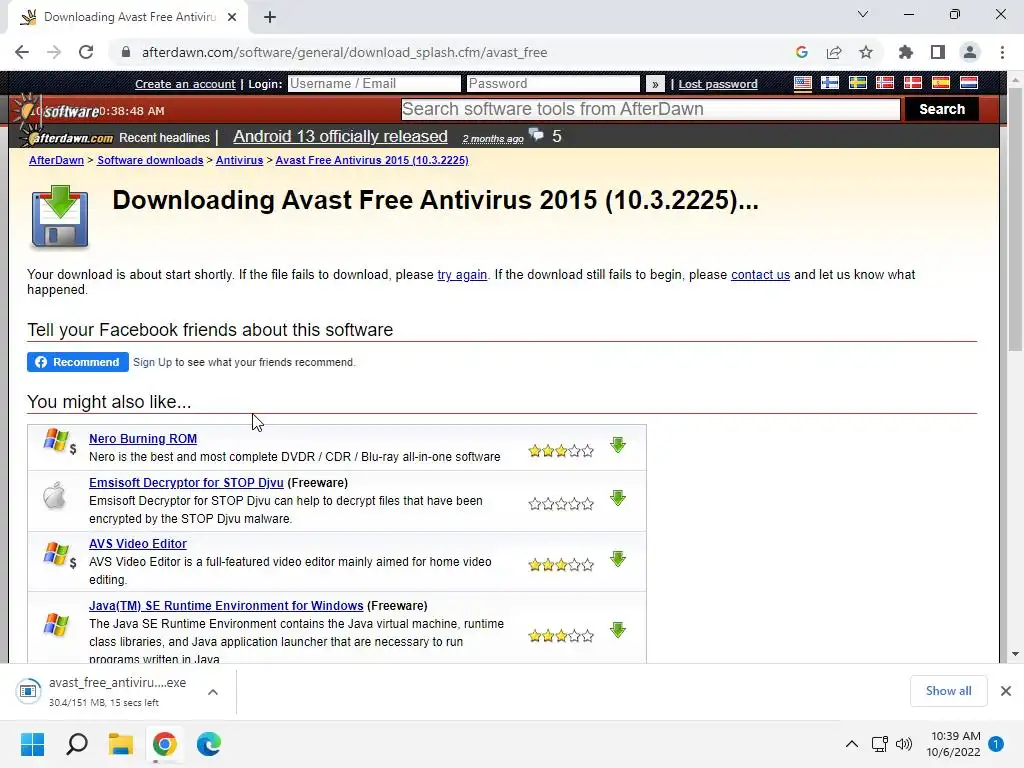The height and width of the screenshot is (768, 1024).
Task: Download Java SE Runtime green arrow
Action: pos(618,630)
